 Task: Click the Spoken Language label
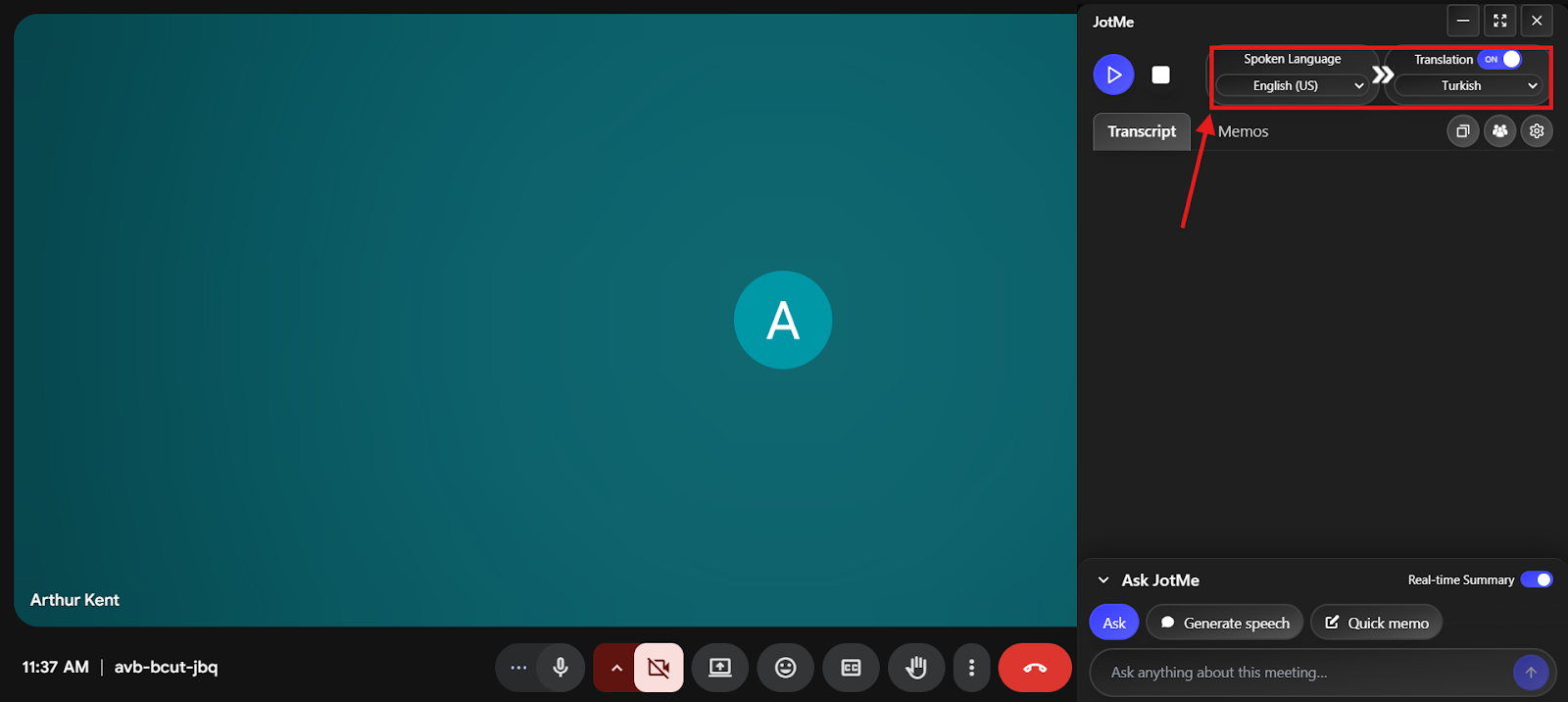tap(1292, 59)
